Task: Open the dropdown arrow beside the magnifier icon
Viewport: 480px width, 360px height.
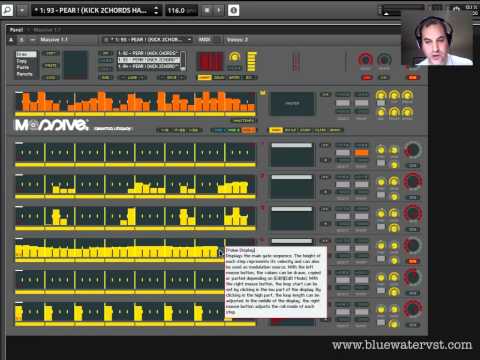Action: 22,10
